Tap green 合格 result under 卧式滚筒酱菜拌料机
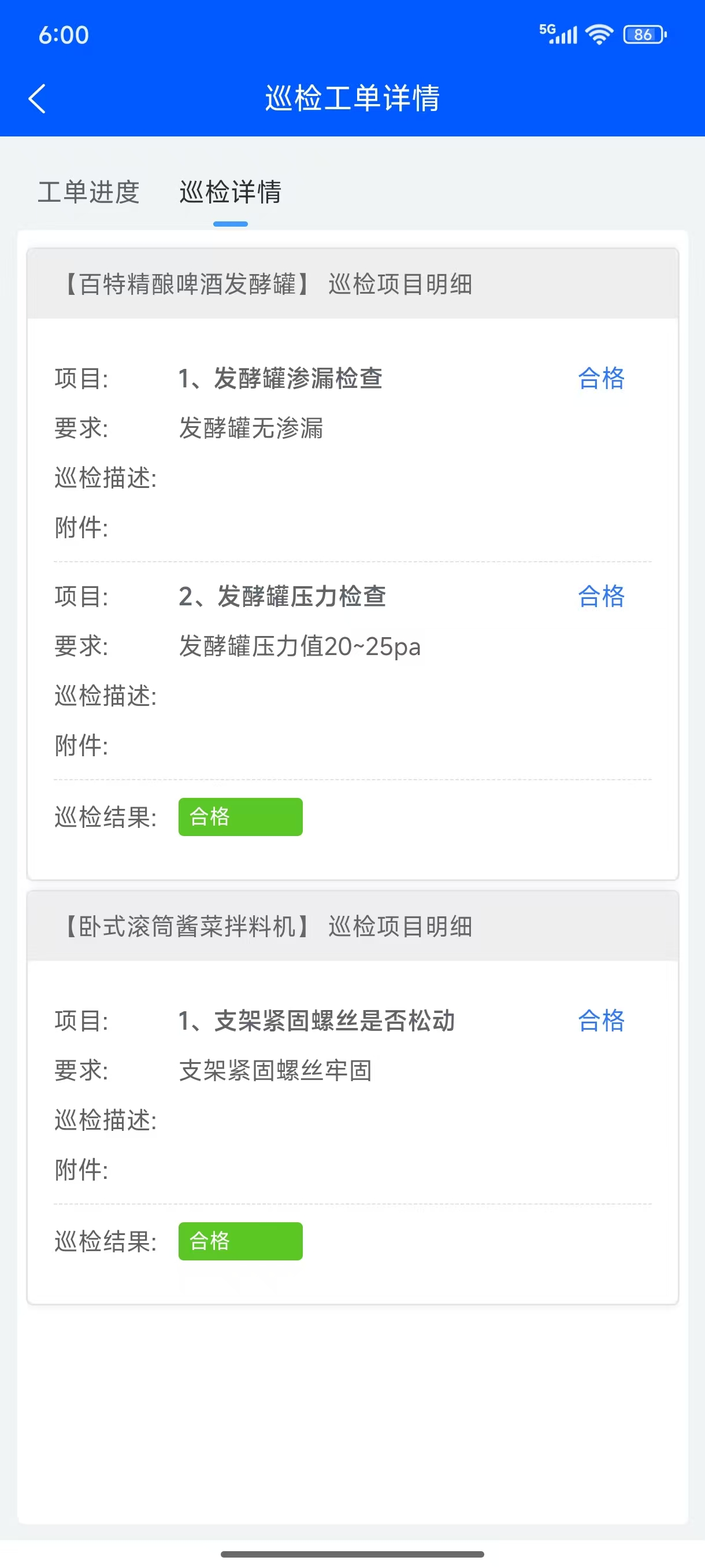Screen dimensions: 705x1568 pyautogui.click(x=240, y=1241)
